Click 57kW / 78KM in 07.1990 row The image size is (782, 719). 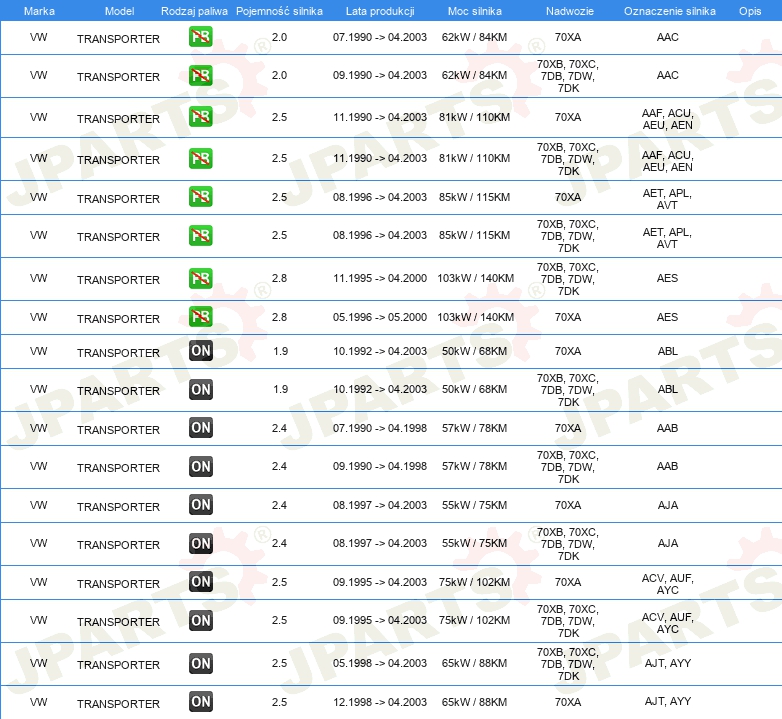[x=474, y=428]
